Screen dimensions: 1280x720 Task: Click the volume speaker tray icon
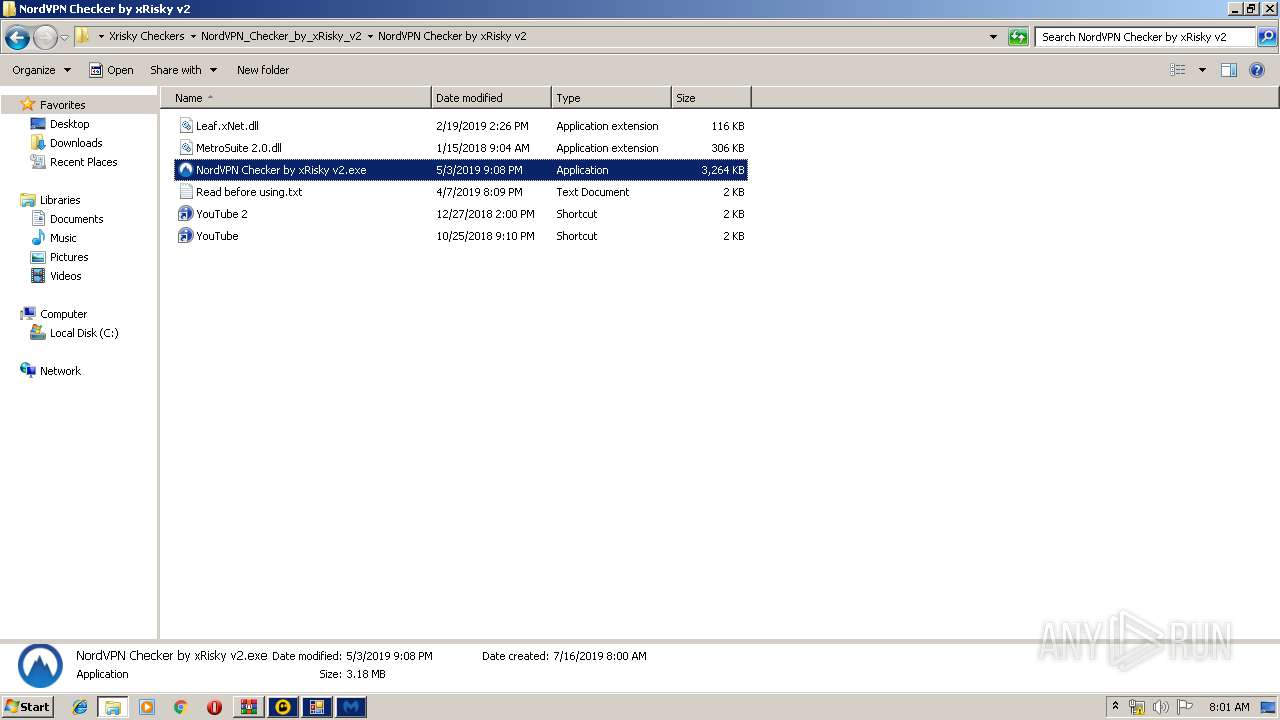pos(1161,707)
